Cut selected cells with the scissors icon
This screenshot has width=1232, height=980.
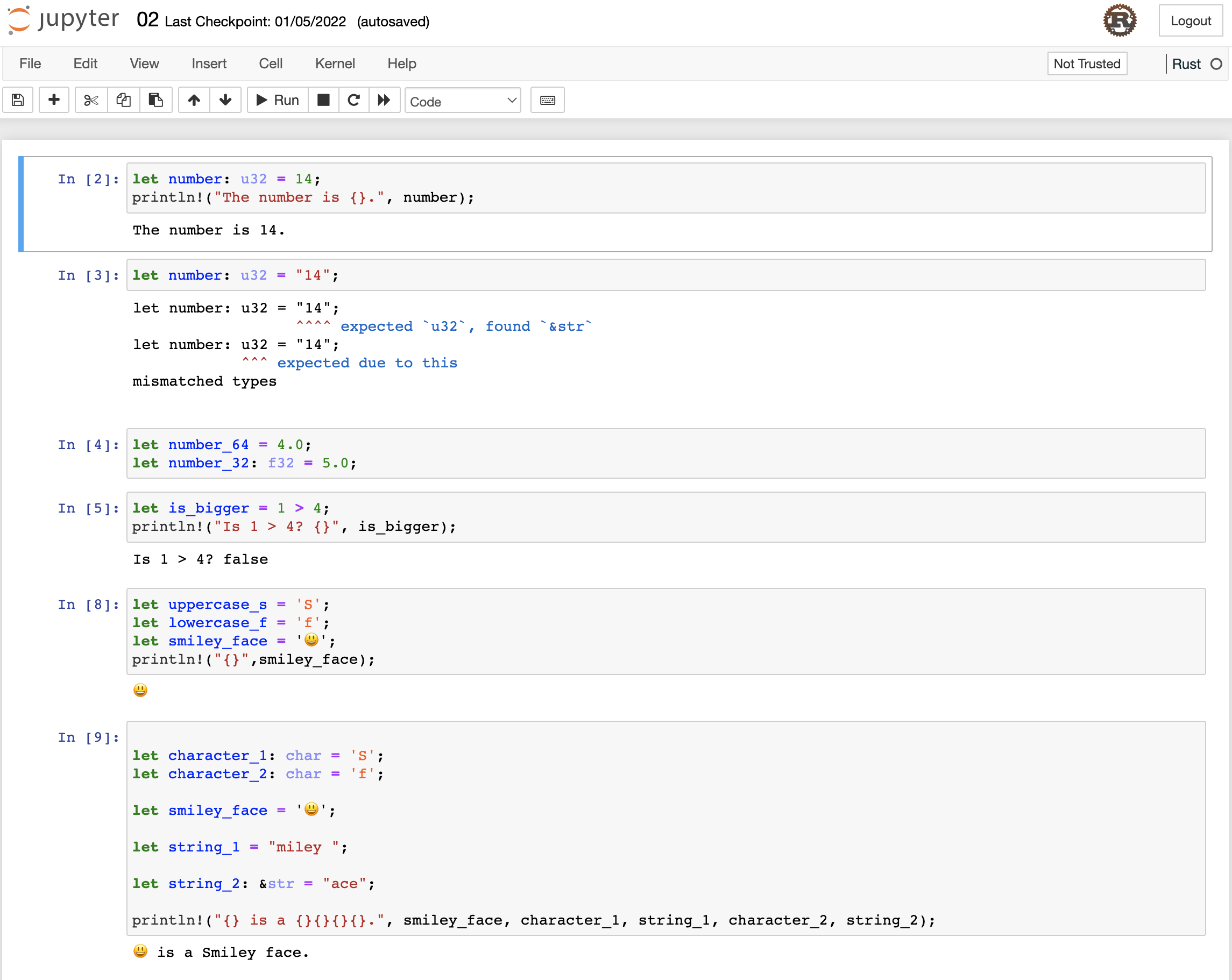91,100
